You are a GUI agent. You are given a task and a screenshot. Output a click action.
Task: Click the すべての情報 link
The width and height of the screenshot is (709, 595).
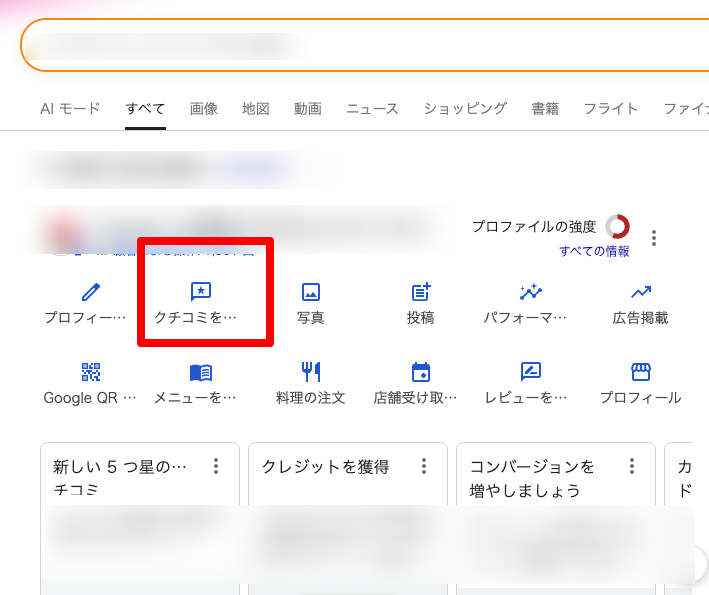click(x=594, y=251)
